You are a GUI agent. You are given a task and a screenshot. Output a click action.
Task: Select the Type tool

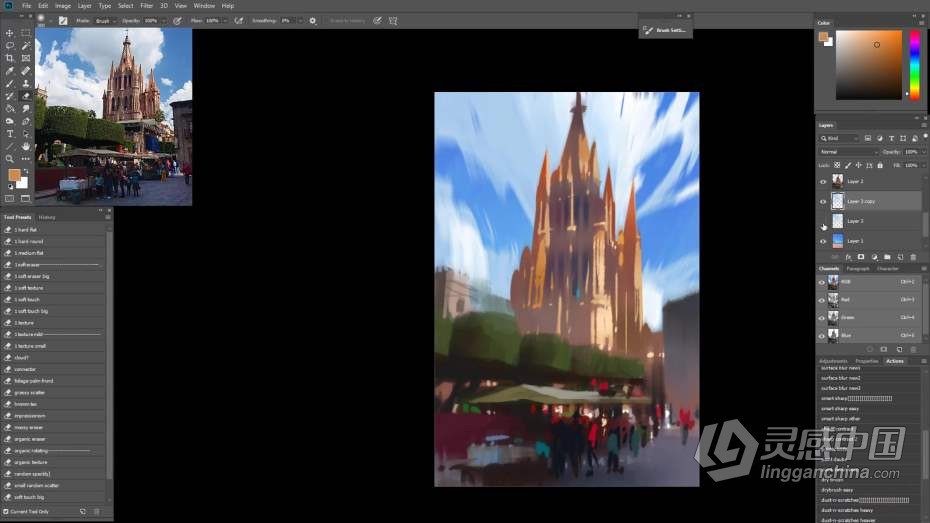tap(9, 134)
